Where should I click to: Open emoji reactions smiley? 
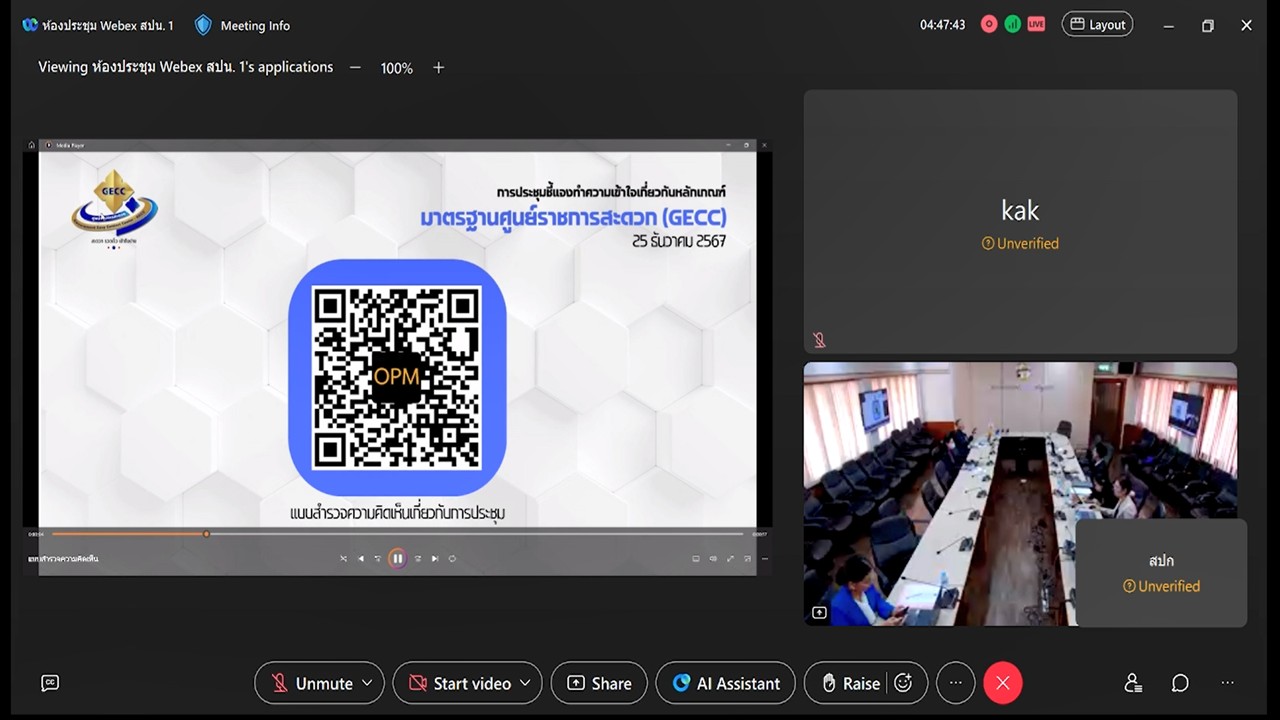tap(903, 683)
